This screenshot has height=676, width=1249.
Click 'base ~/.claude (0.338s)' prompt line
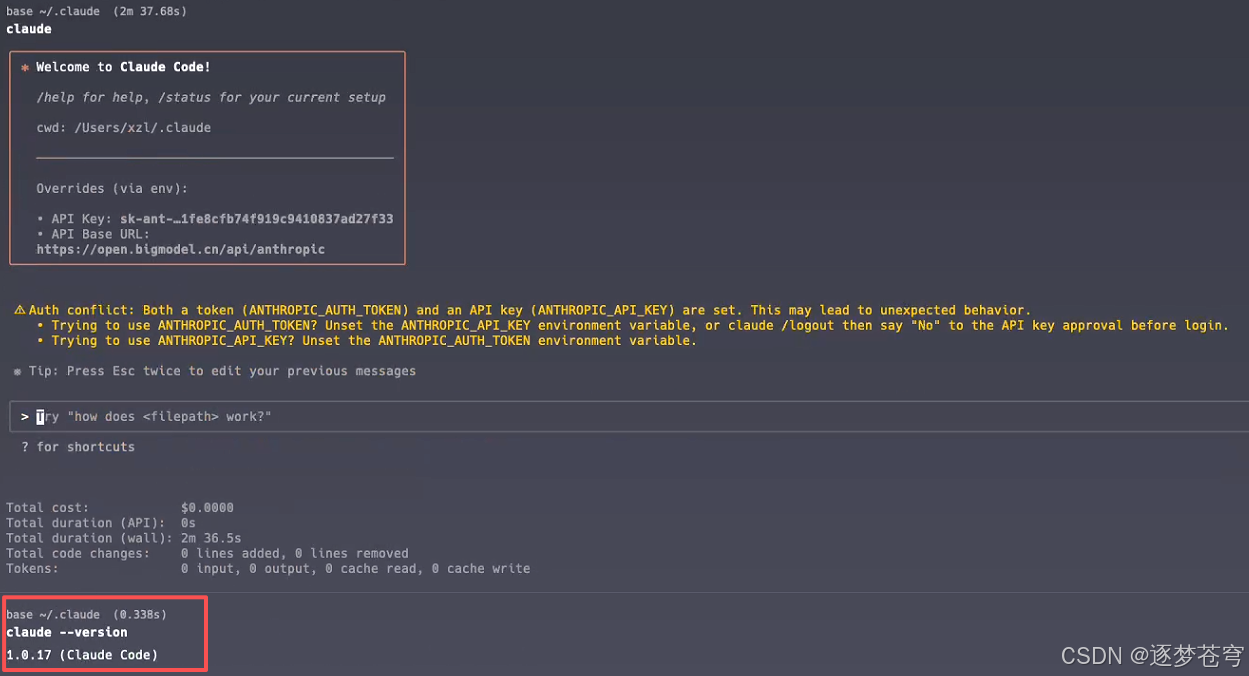coord(86,614)
